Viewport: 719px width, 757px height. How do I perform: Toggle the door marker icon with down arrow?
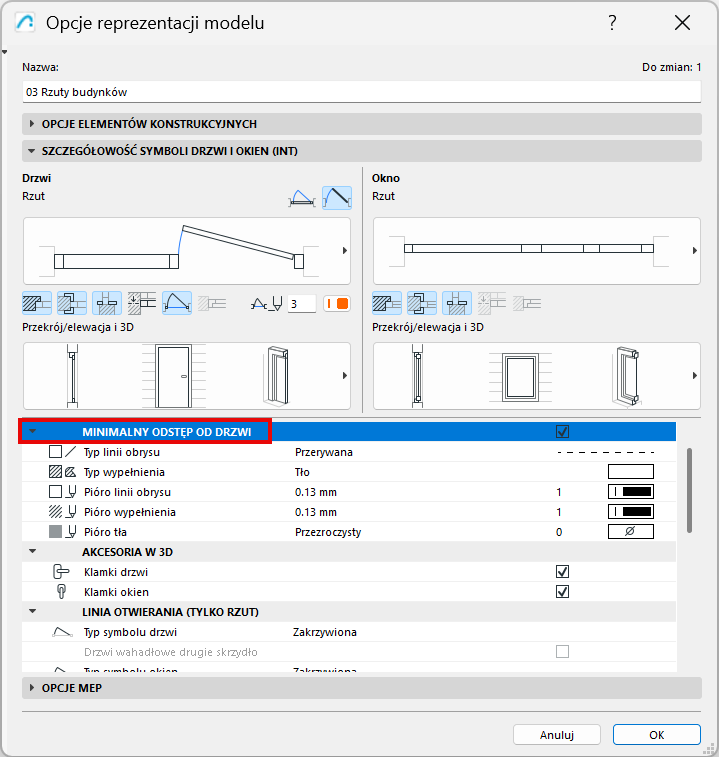(141, 304)
